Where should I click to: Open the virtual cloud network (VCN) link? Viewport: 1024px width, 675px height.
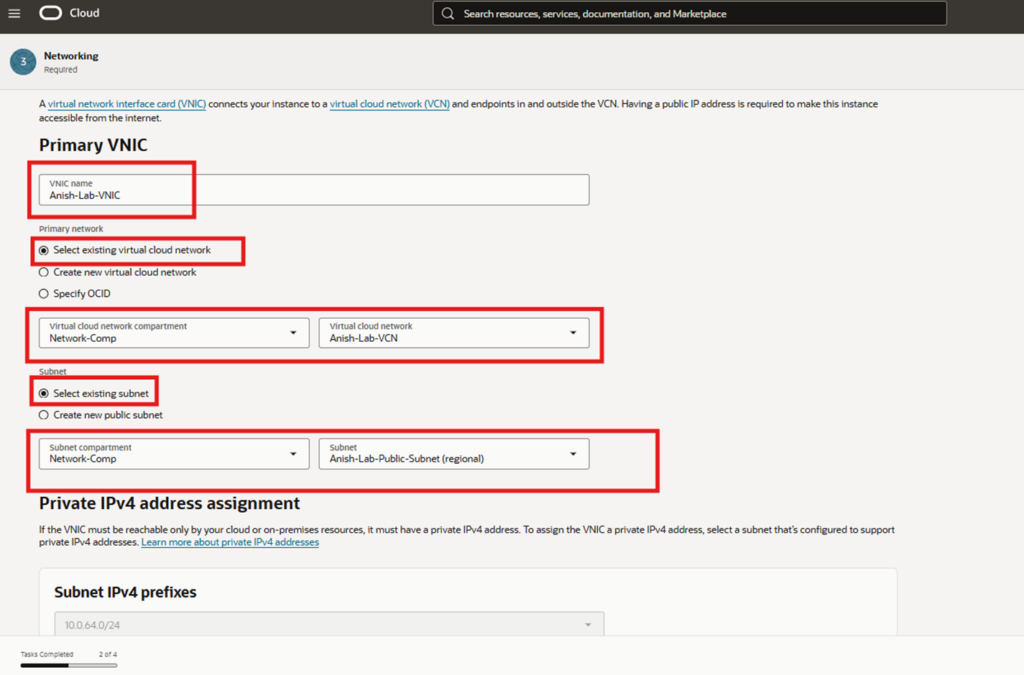click(x=389, y=104)
